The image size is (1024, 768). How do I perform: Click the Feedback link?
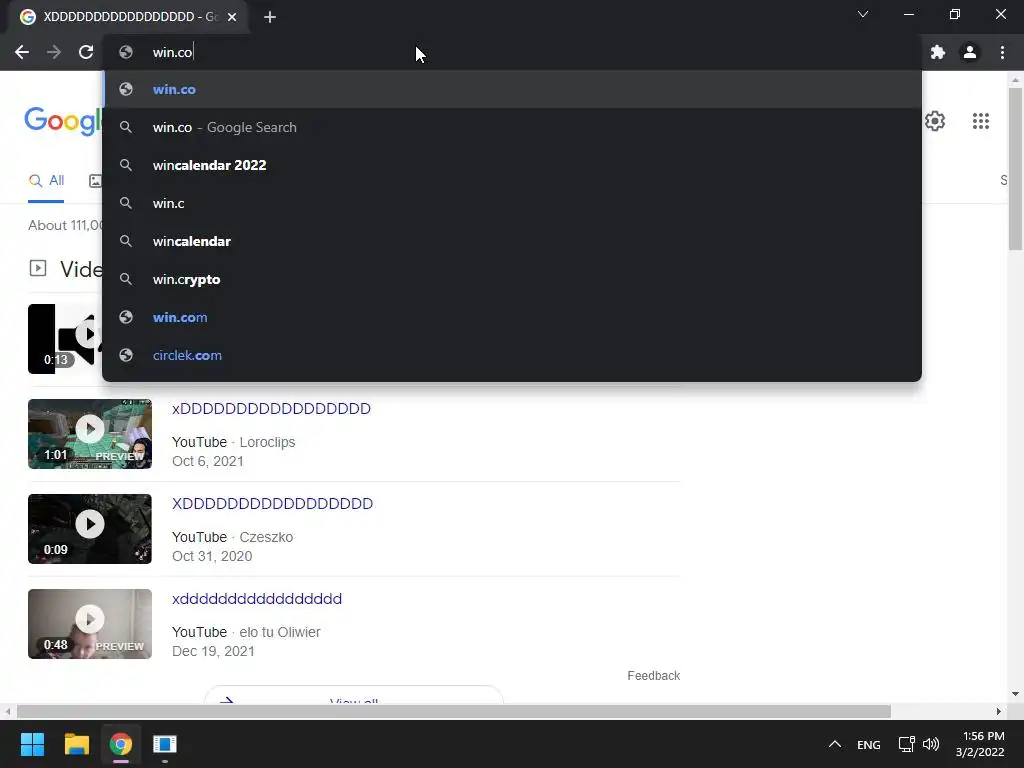click(x=654, y=676)
